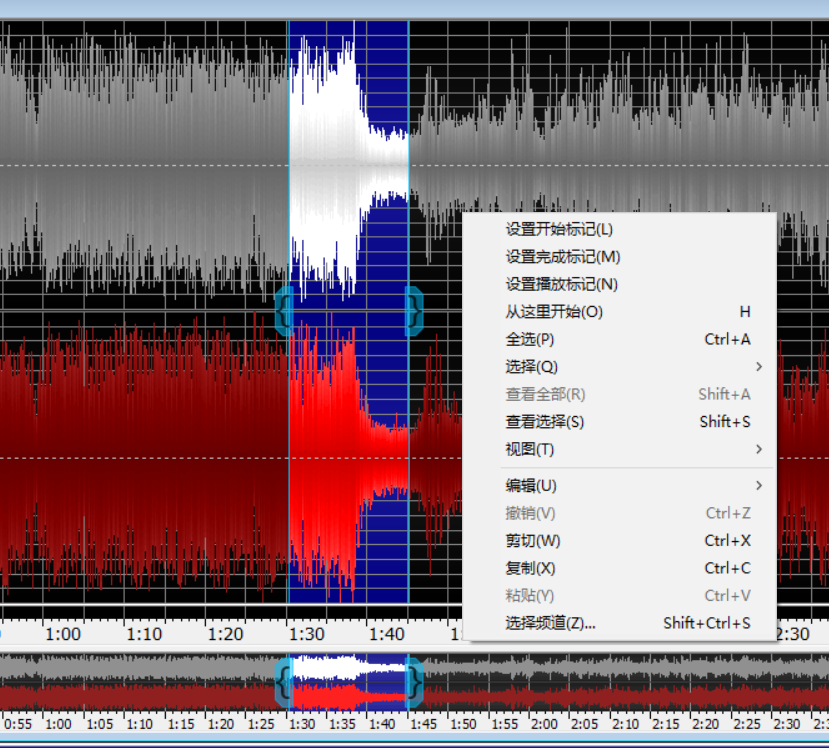Click the left selection bracket handle

[x=283, y=310]
